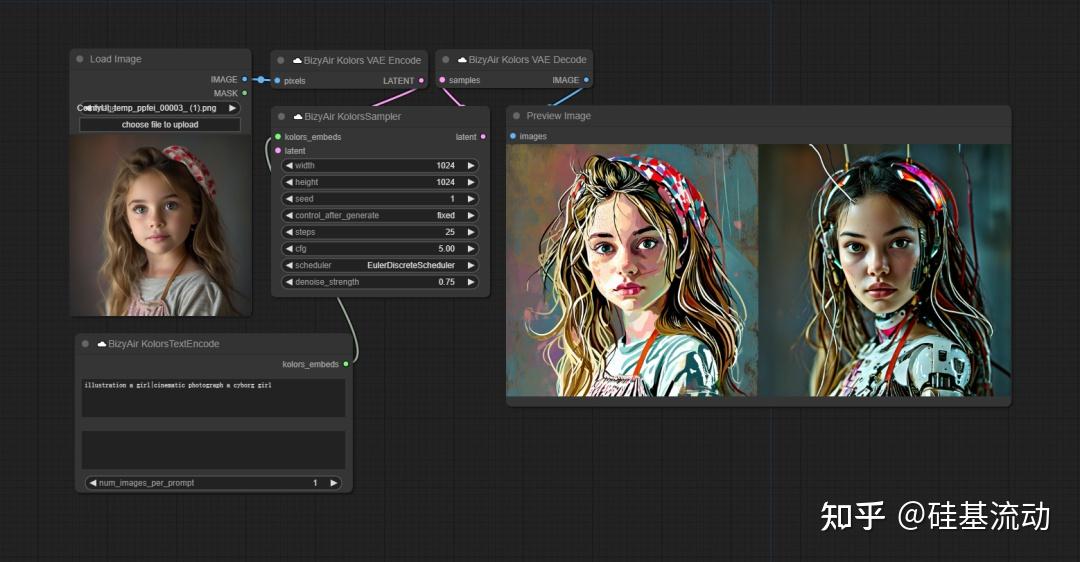The image size is (1080, 562).
Task: Click the cyborg girl preview image
Action: pyautogui.click(x=885, y=270)
